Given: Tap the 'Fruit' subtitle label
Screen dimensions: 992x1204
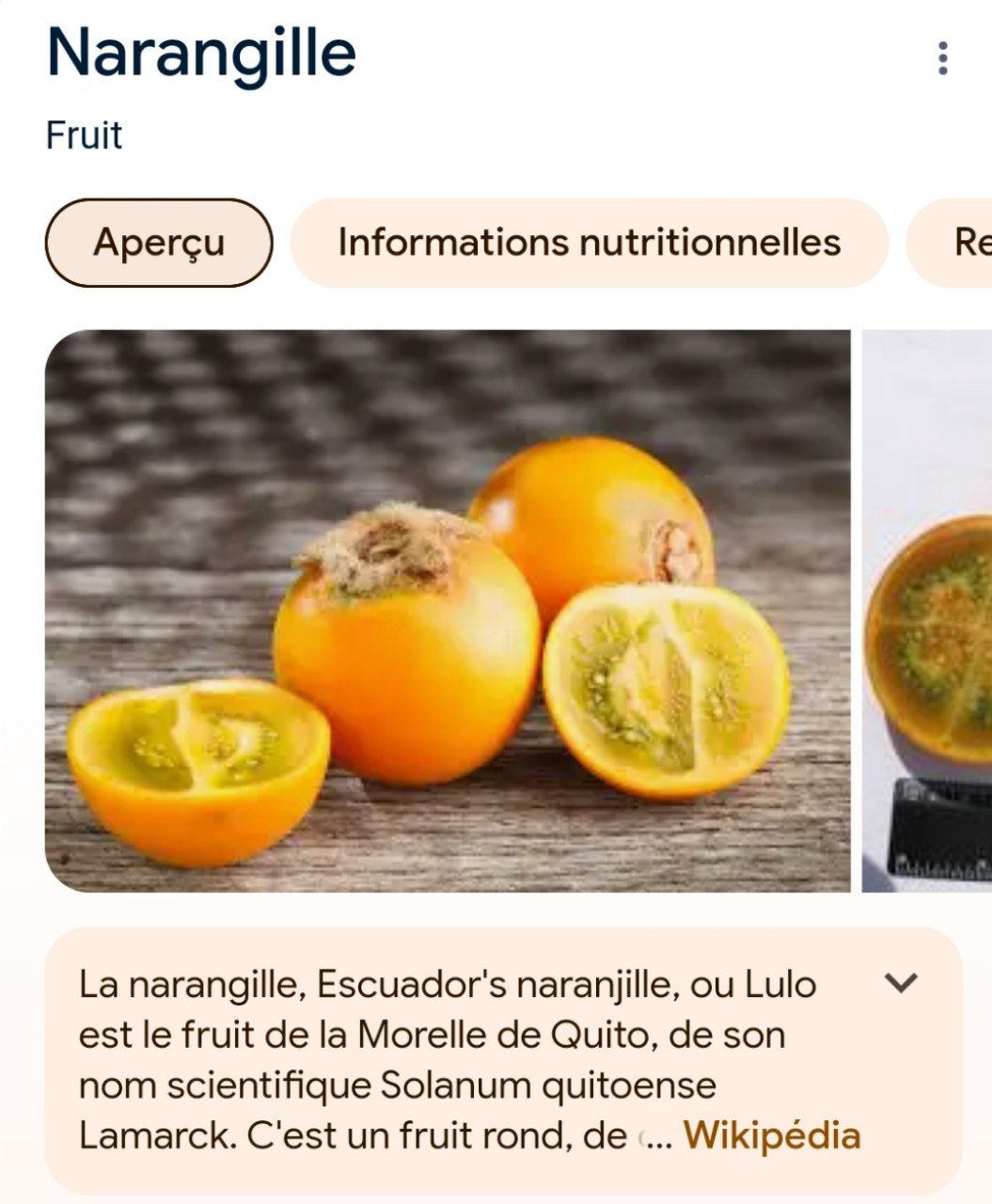Looking at the screenshot, I should point(84,135).
